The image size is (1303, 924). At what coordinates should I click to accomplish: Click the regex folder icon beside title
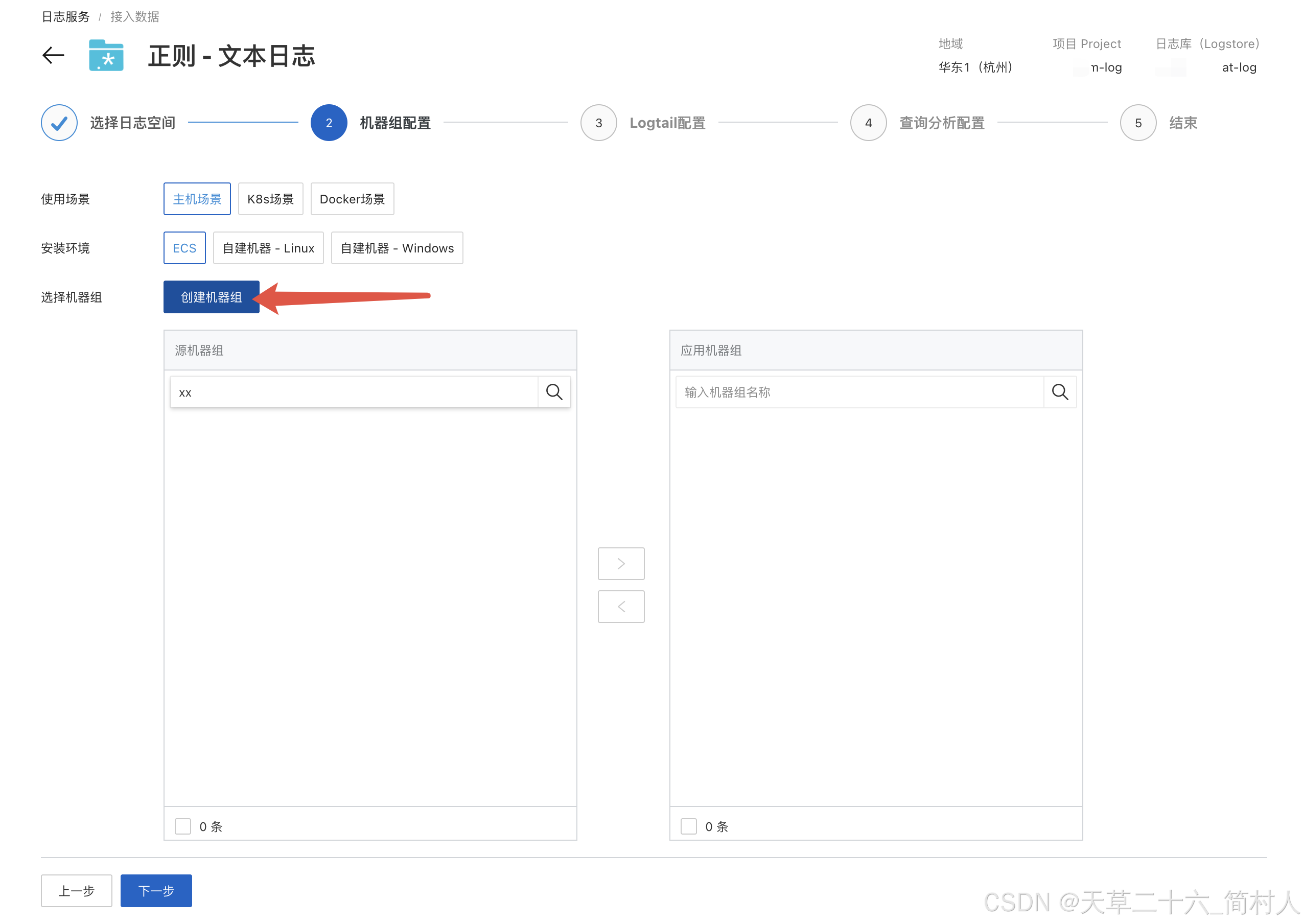[106, 55]
